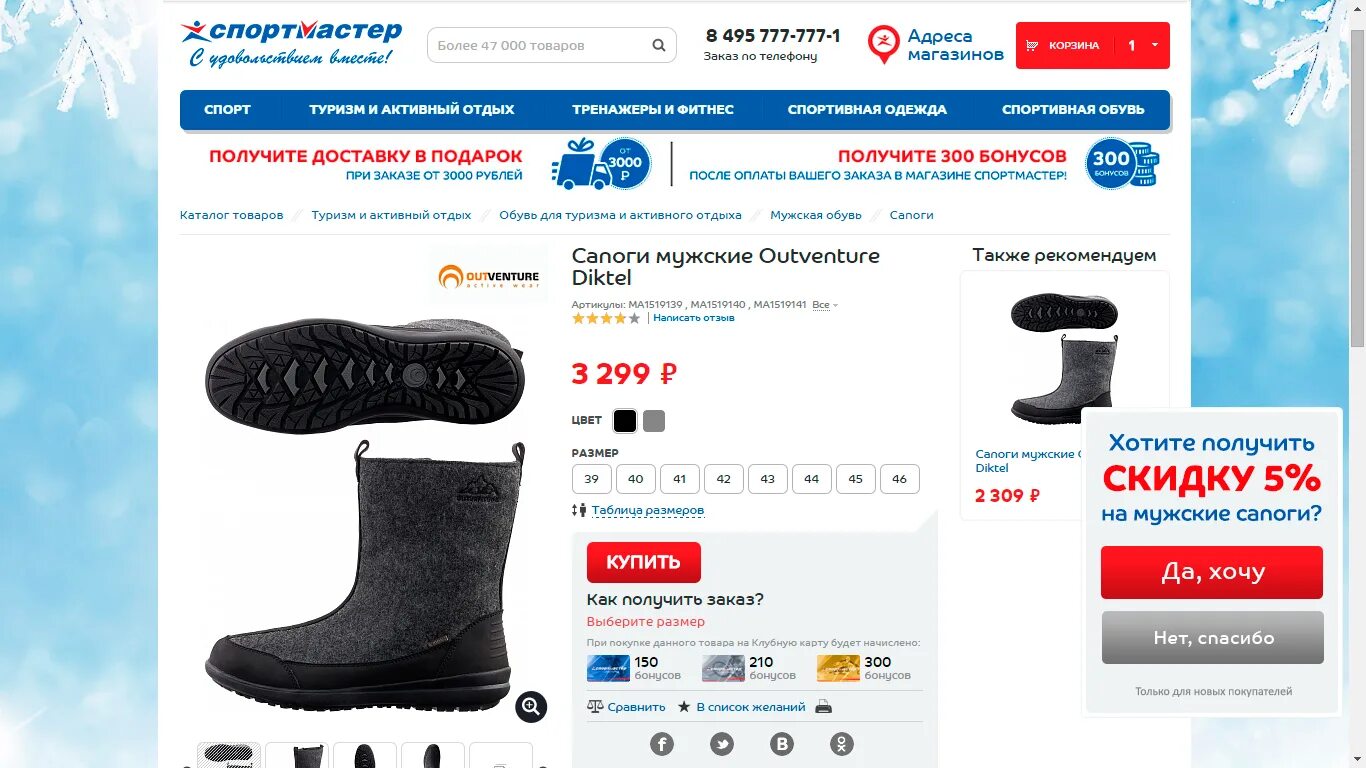The image size is (1366, 768).
Task: Select the gray color swatch
Action: coord(654,421)
